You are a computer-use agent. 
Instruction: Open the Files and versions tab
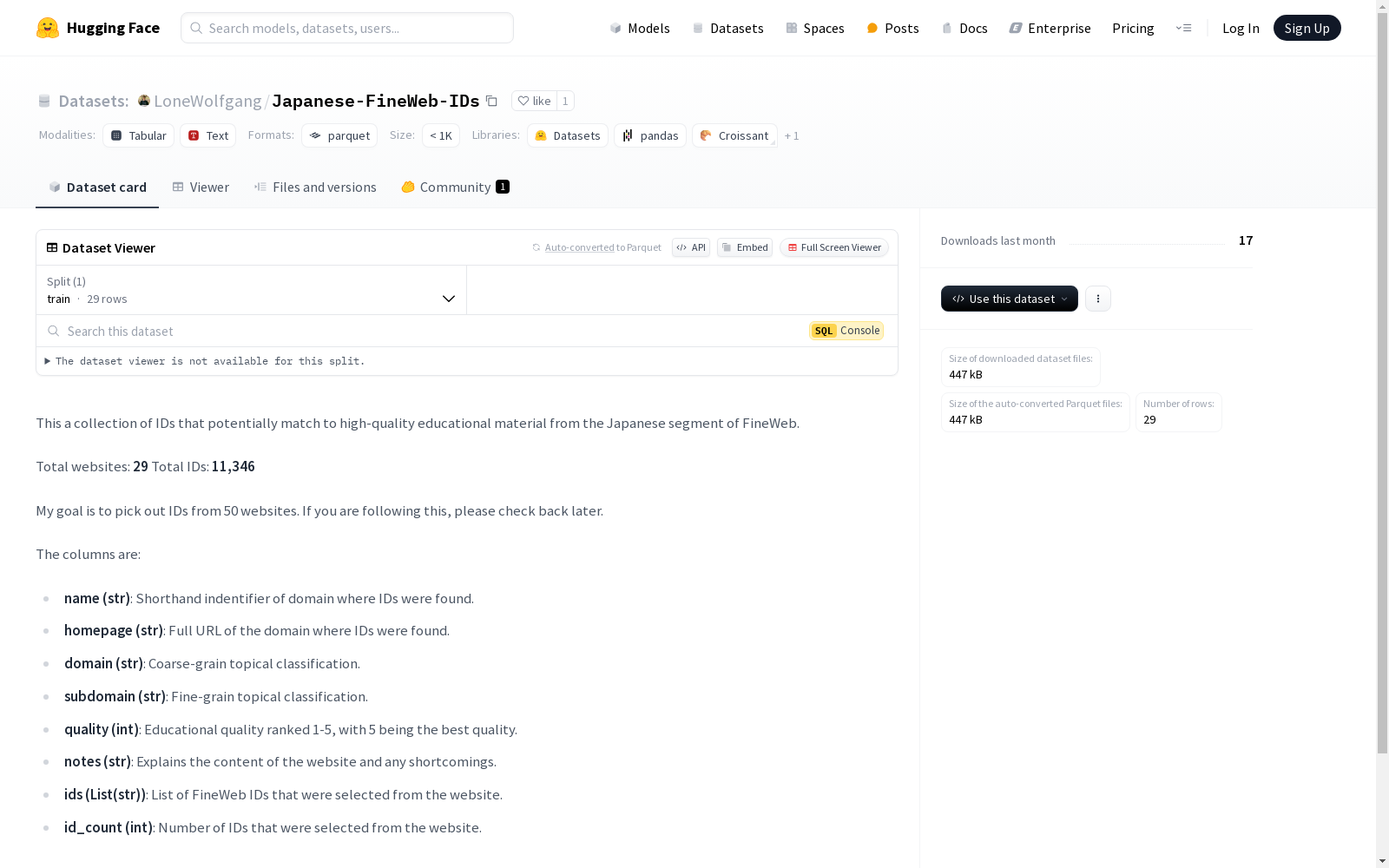click(315, 187)
